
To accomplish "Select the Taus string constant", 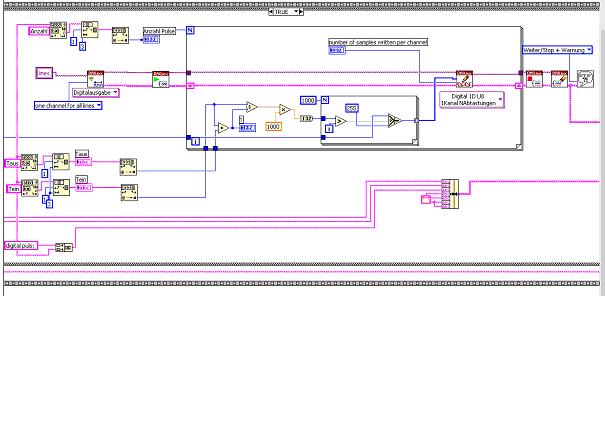I will (x=12, y=164).
